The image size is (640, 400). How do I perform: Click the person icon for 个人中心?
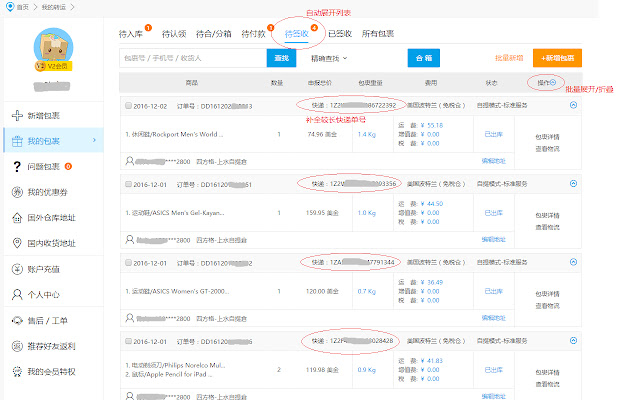17,295
